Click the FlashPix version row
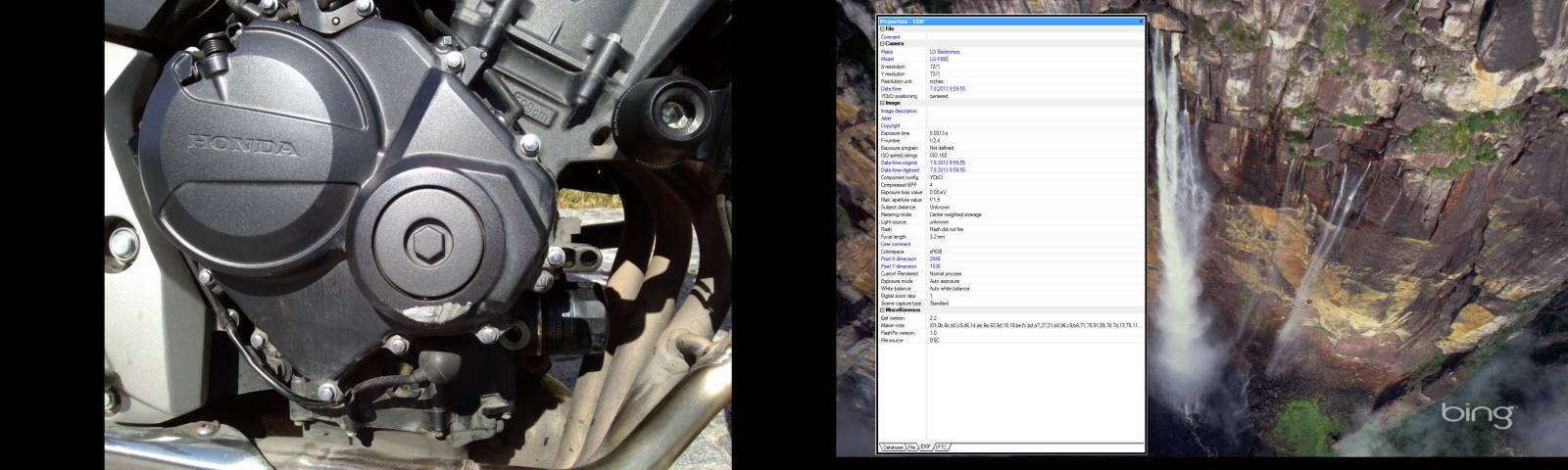The width and height of the screenshot is (1568, 470). coord(1010,333)
